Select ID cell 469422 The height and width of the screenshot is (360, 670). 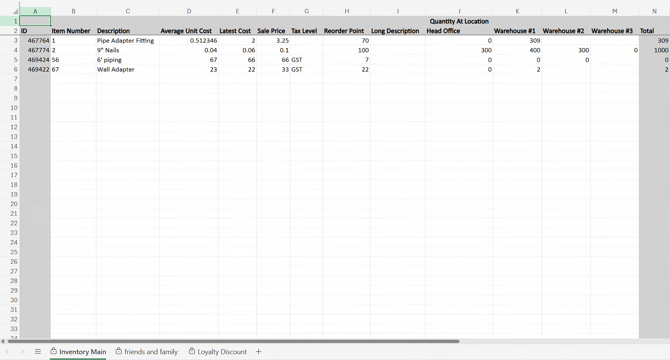pyautogui.click(x=35, y=69)
